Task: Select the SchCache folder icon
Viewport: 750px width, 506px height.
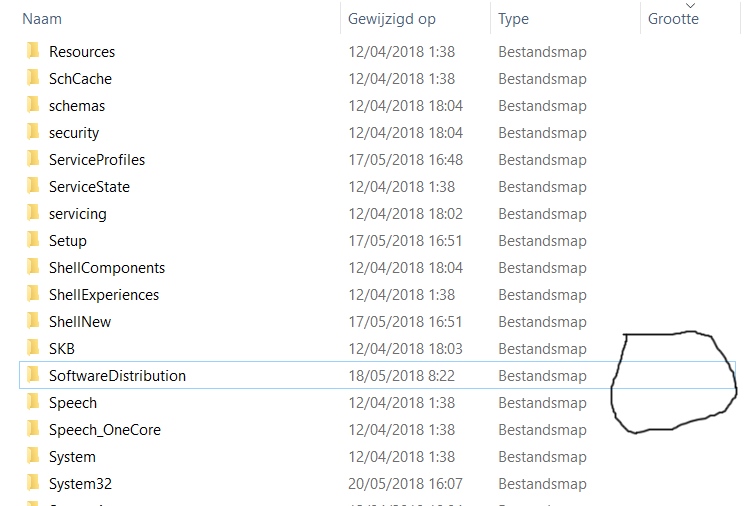Action: point(33,78)
